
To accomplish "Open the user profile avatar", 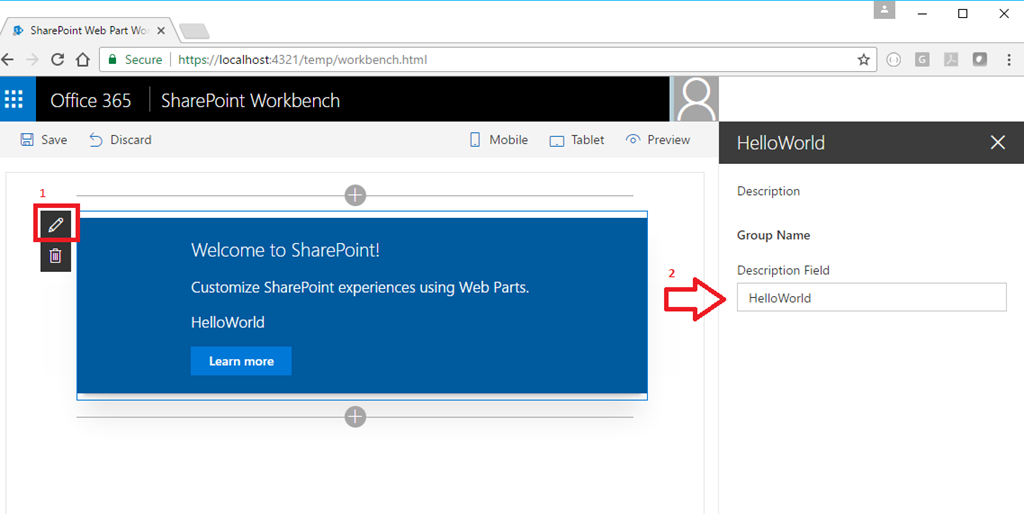I will [x=696, y=99].
